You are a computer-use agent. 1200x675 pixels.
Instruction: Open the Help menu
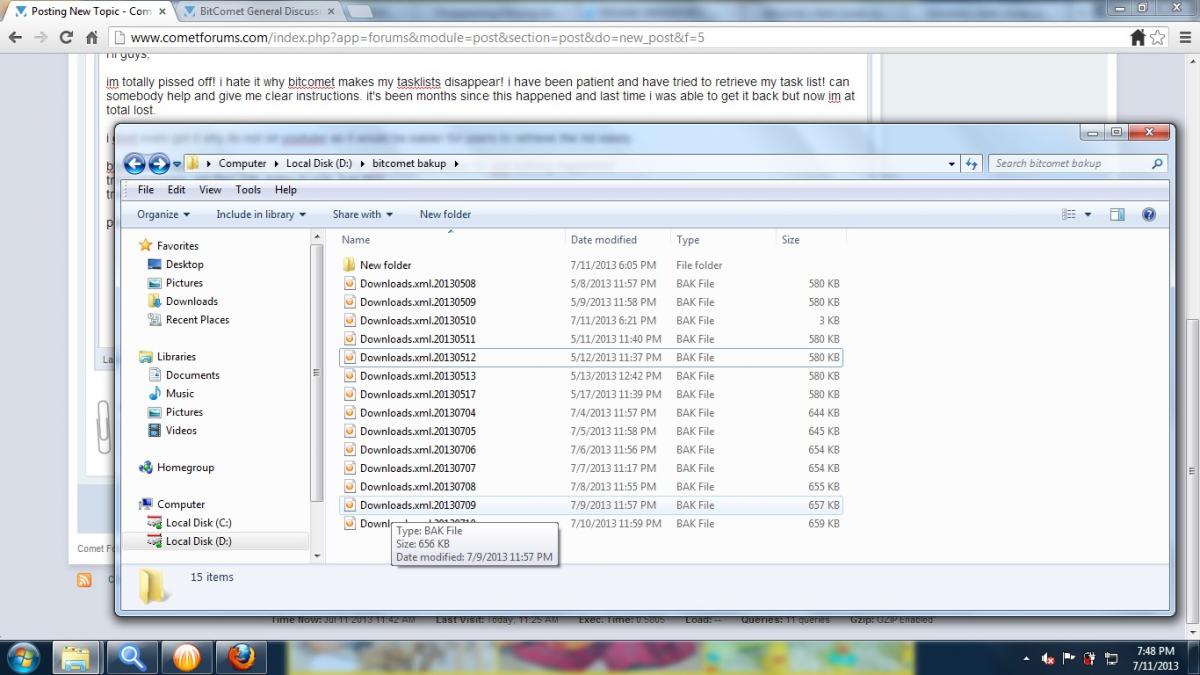[286, 189]
